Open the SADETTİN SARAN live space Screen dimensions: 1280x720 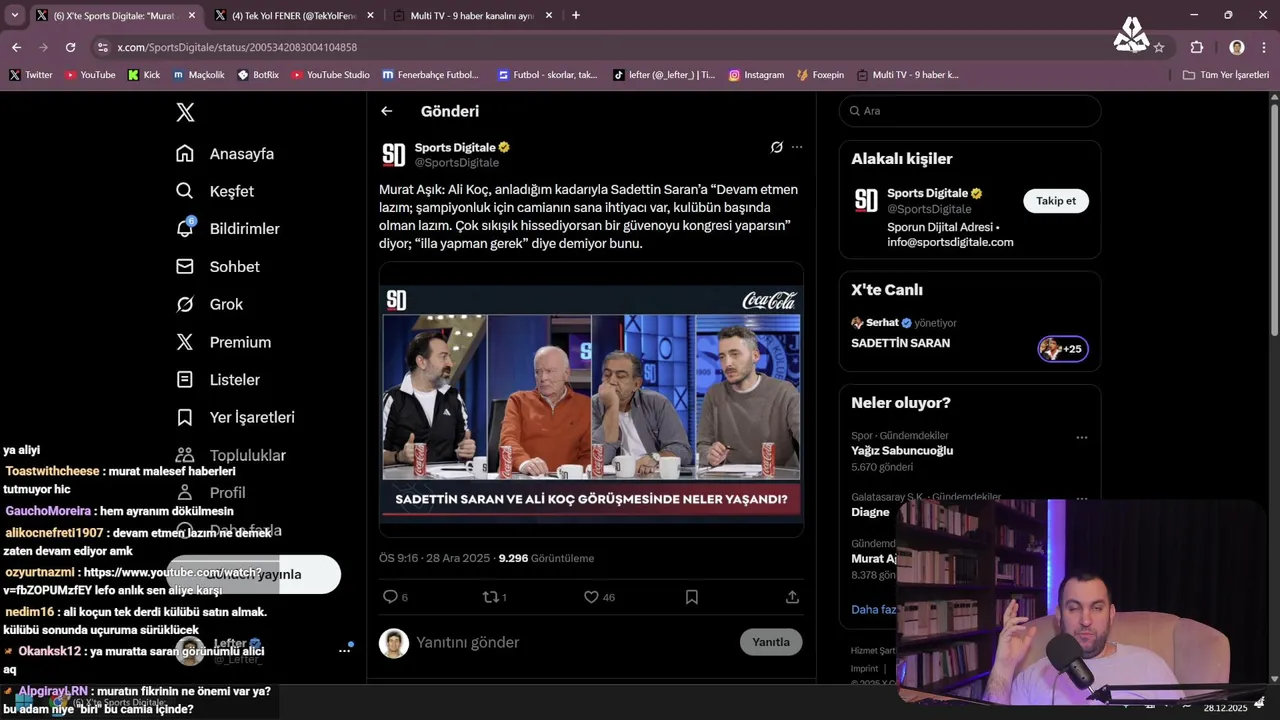[900, 343]
